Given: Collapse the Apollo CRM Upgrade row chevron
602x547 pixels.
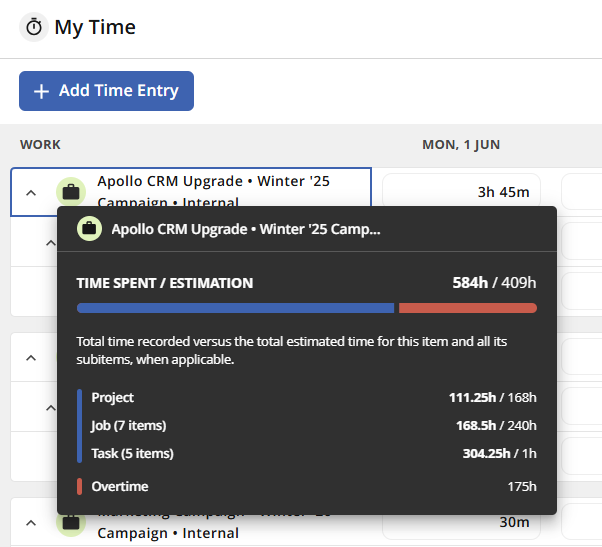Looking at the screenshot, I should click(x=31, y=193).
